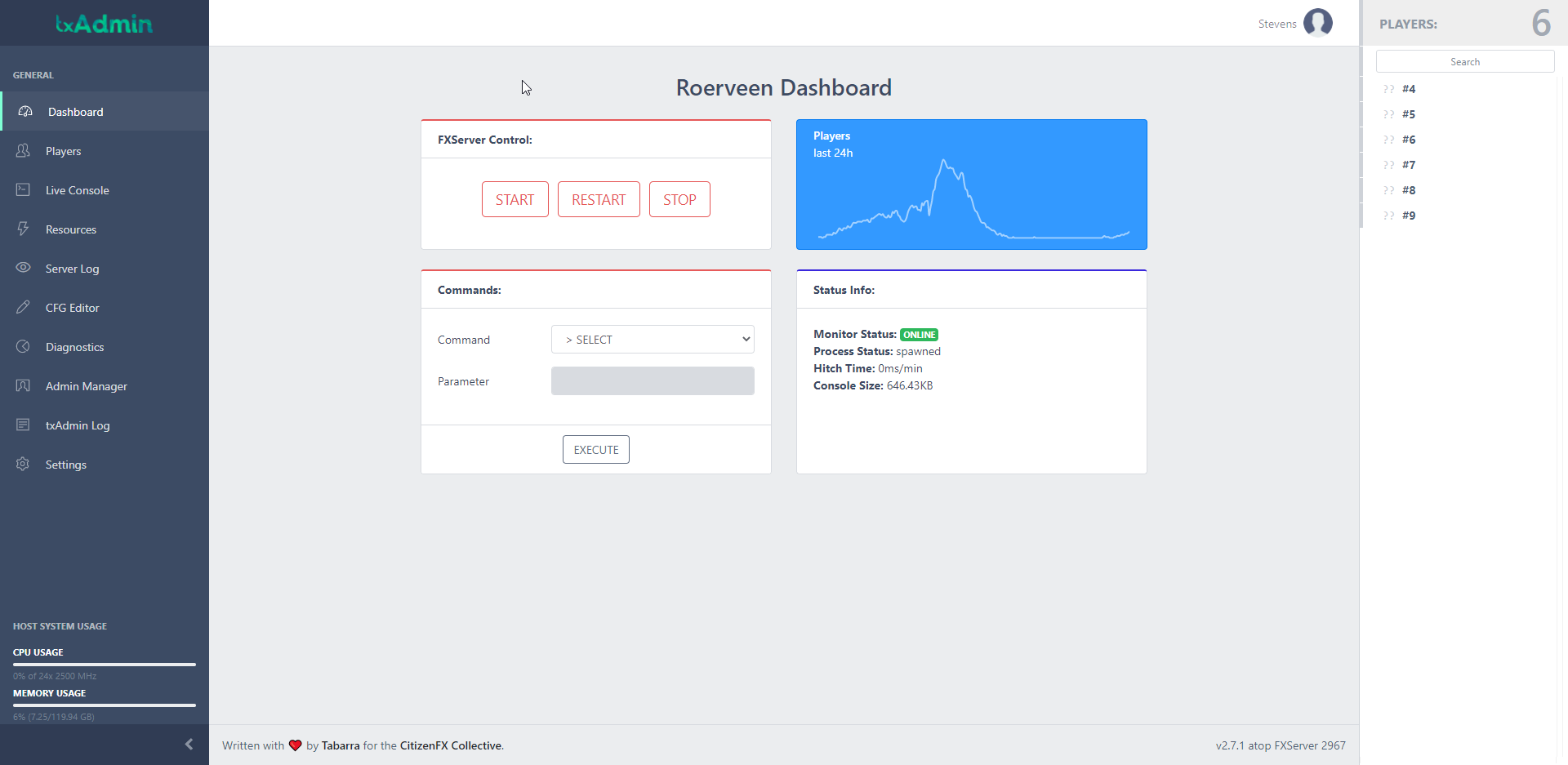Click the players Search field

pyautogui.click(x=1464, y=62)
